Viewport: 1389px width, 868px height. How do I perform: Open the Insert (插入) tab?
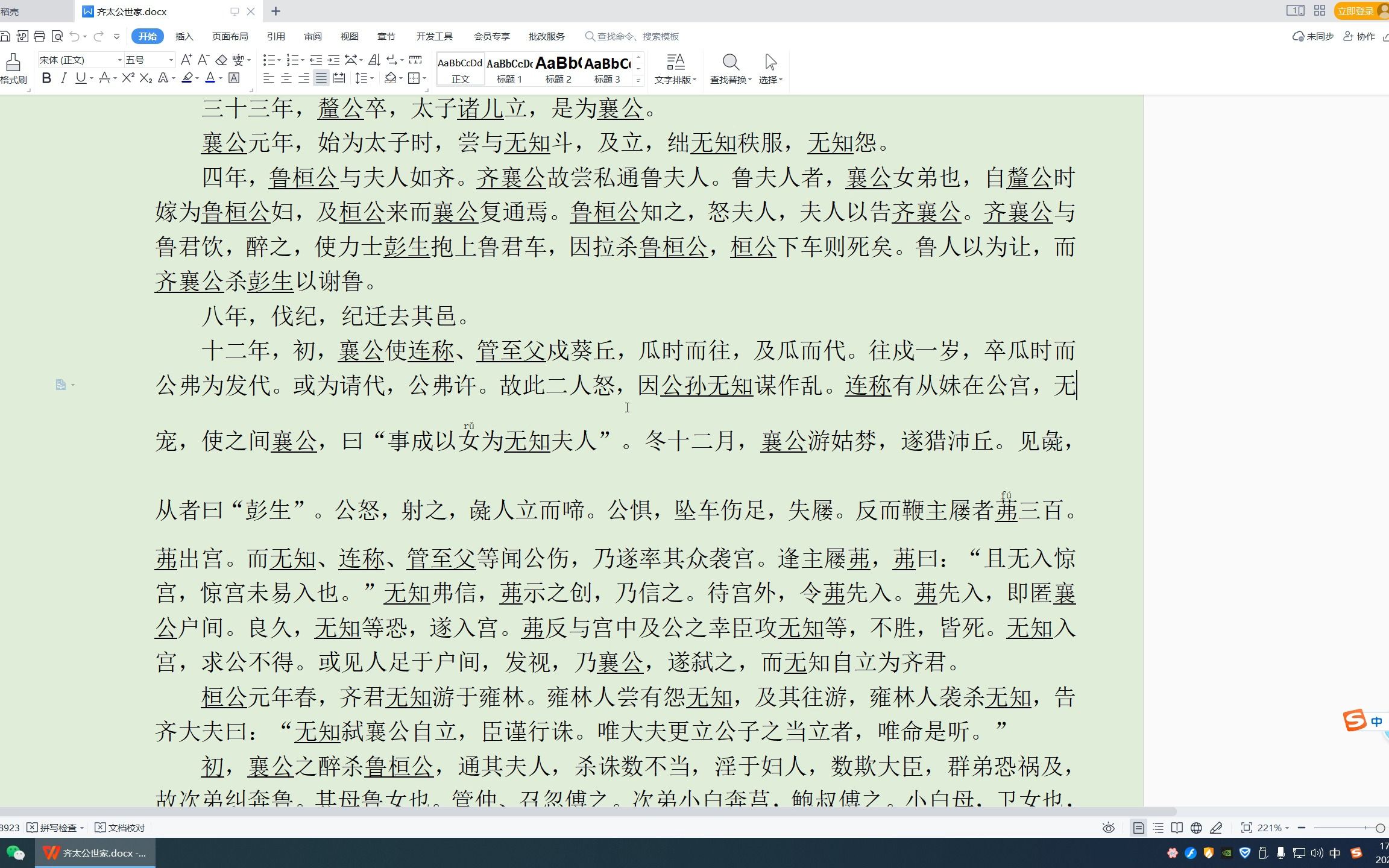click(x=184, y=36)
